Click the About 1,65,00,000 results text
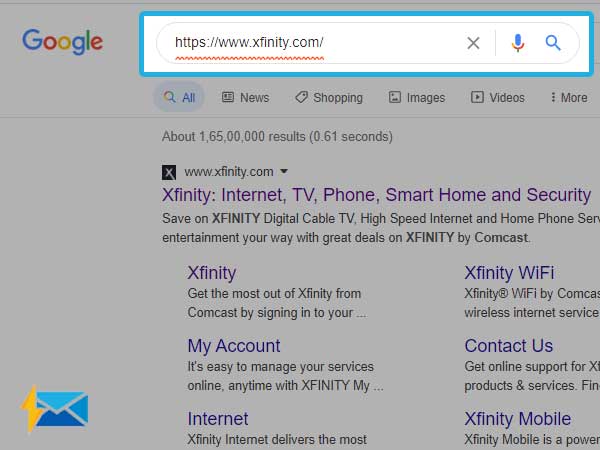Image resolution: width=600 pixels, height=450 pixels. click(277, 137)
